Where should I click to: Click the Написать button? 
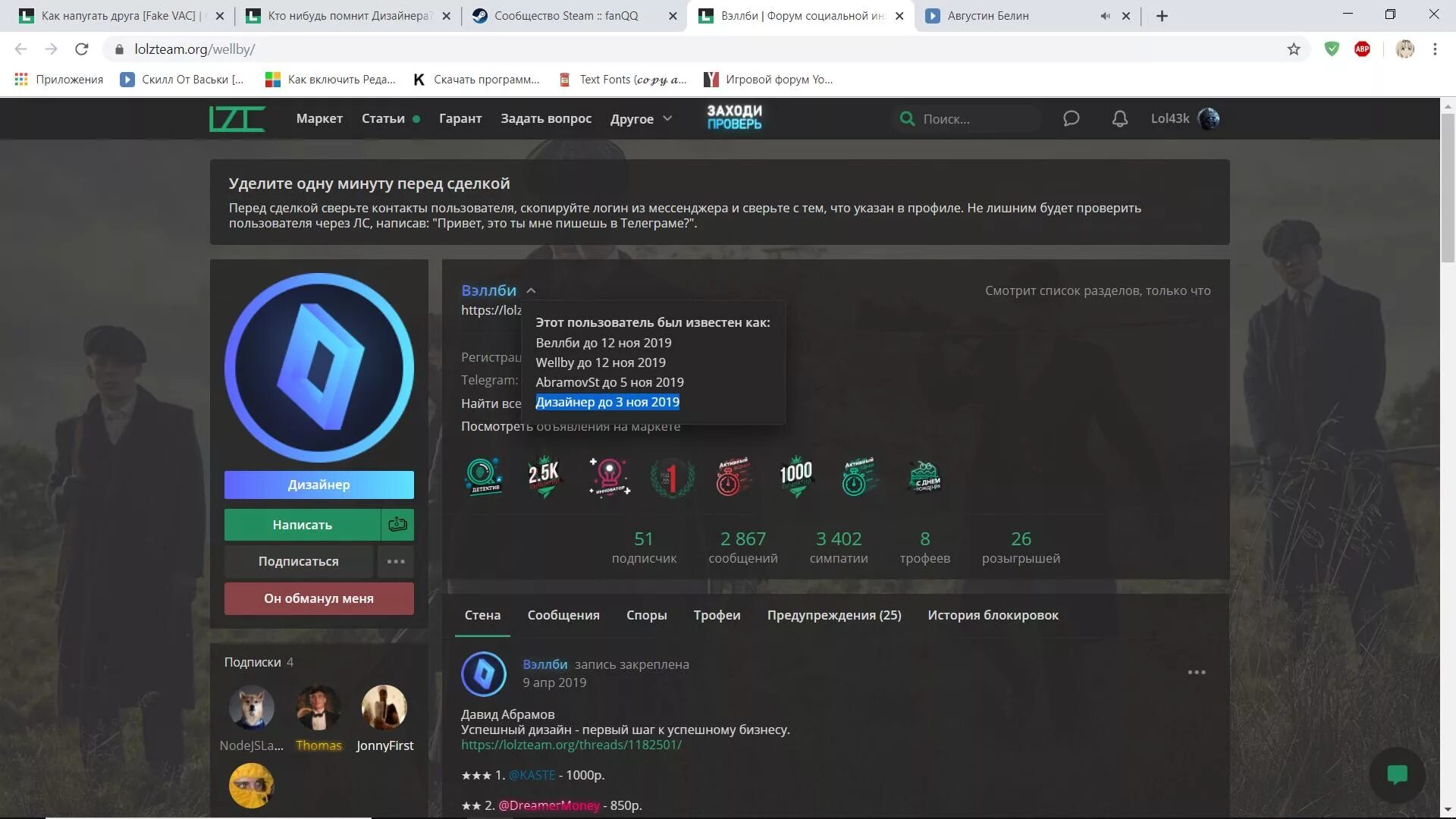302,525
